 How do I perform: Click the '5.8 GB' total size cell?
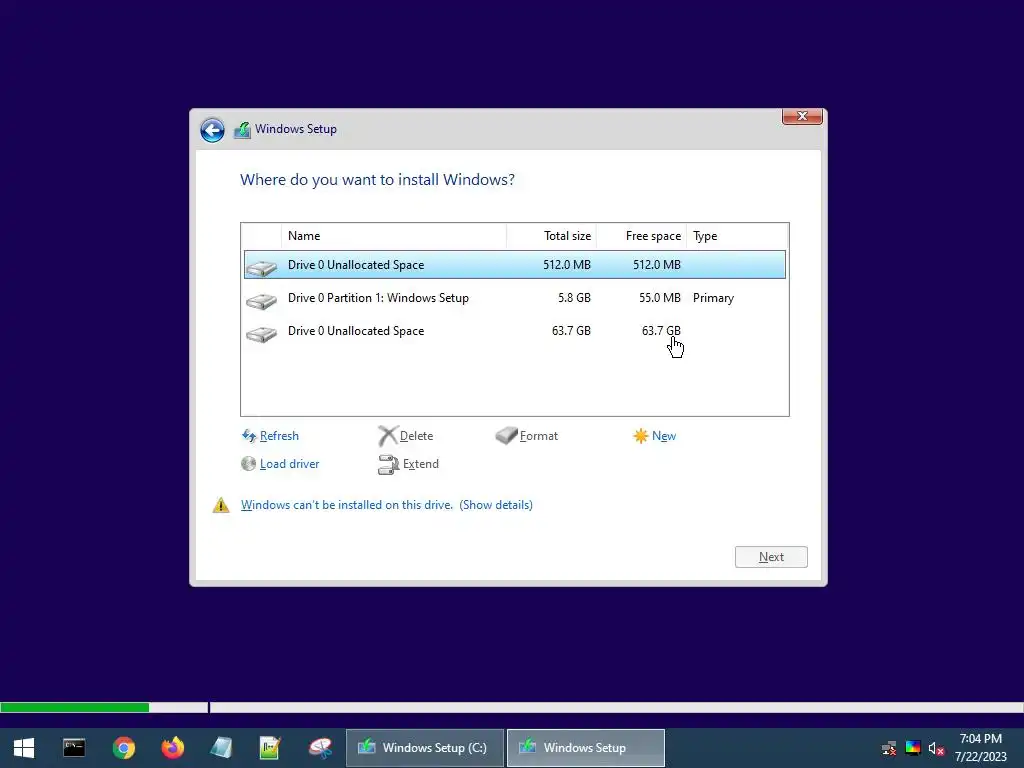tap(574, 298)
